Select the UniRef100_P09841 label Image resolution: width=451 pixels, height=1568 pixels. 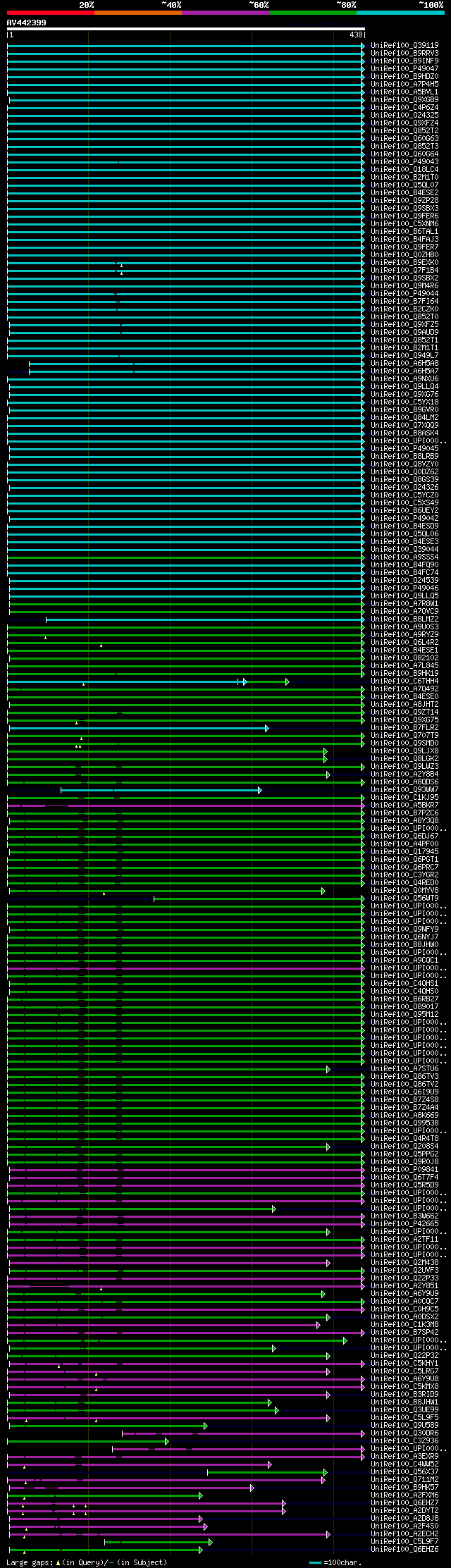[404, 1170]
